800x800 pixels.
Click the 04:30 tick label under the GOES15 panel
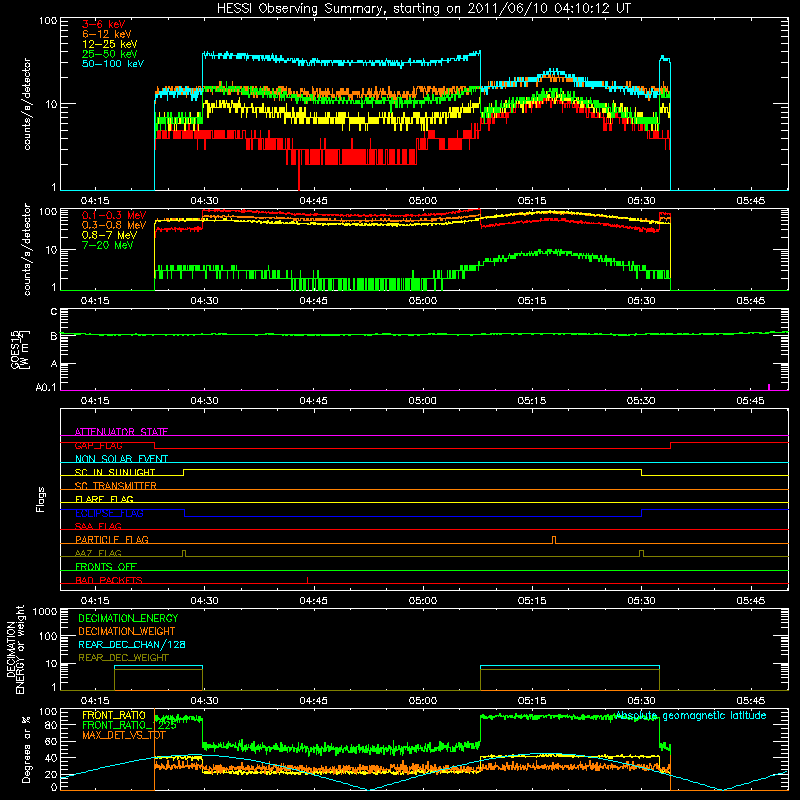pyautogui.click(x=204, y=401)
